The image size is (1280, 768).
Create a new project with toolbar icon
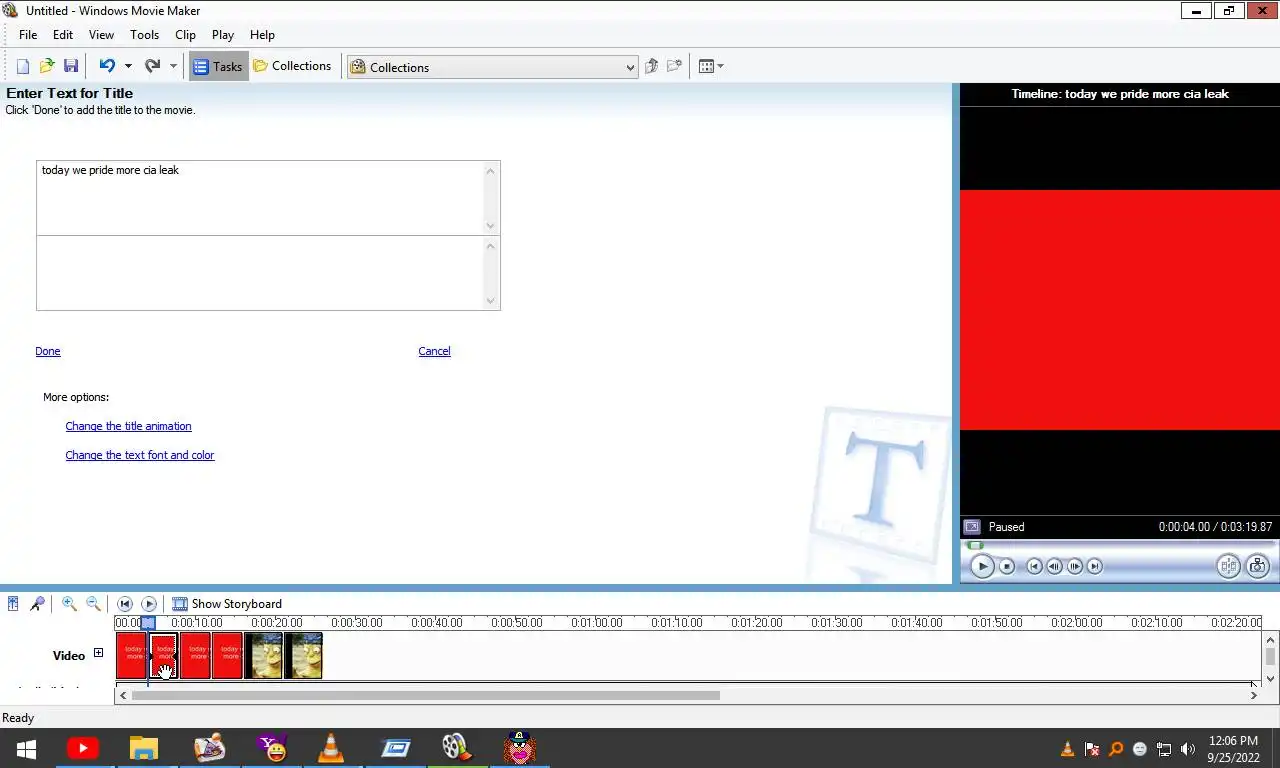pyautogui.click(x=23, y=66)
